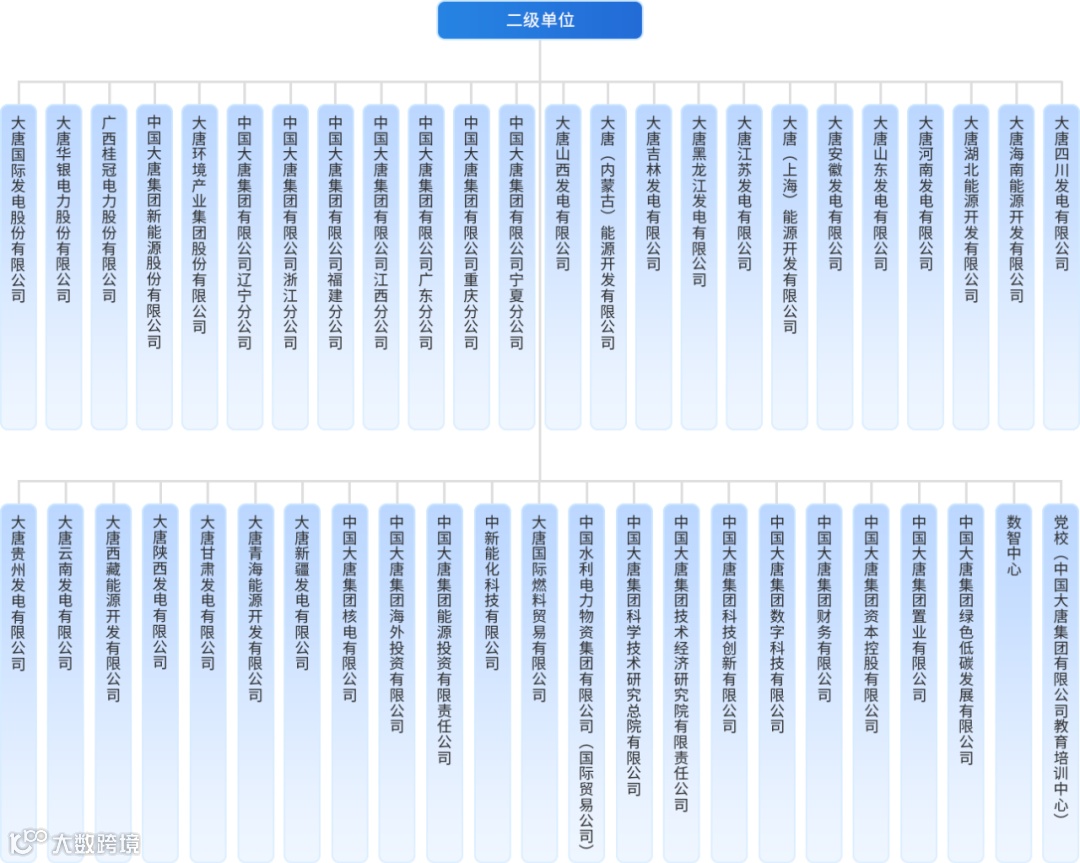The width and height of the screenshot is (1080, 863).
Task: Choose 大唐云南发电有限公司 box
Action: (x=66, y=683)
